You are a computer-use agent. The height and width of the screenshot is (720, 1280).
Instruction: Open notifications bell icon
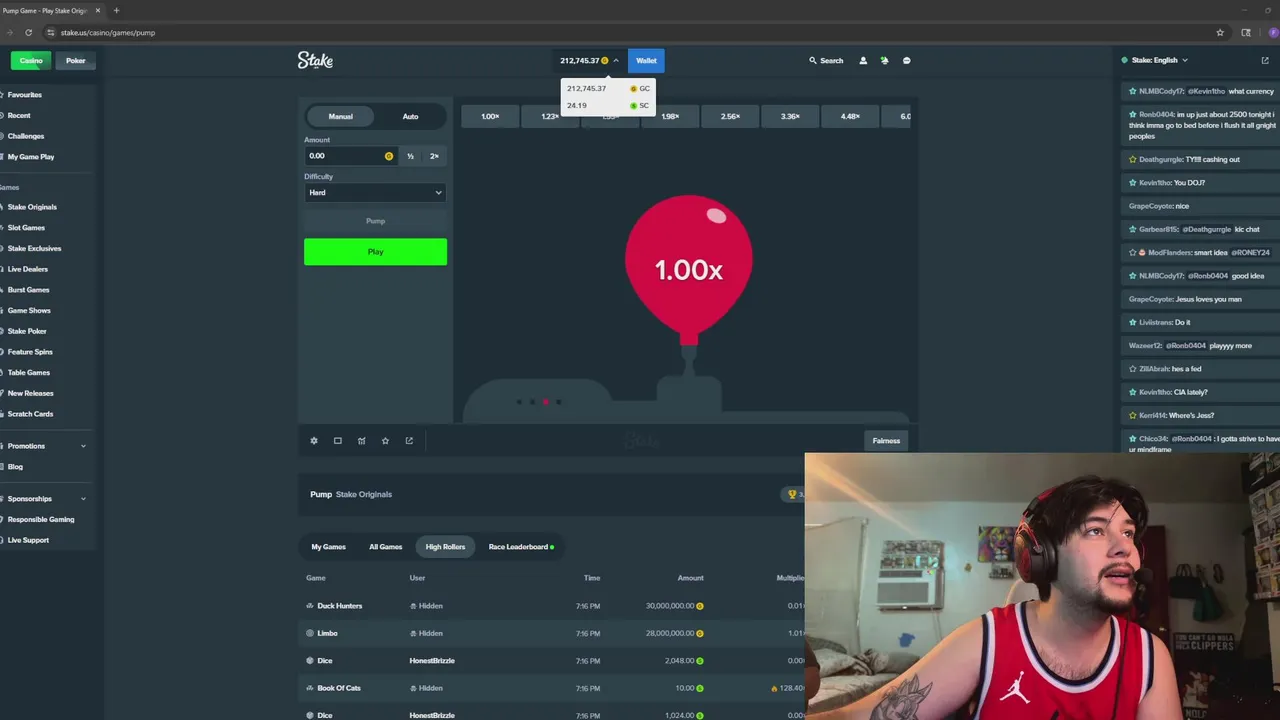tap(884, 61)
